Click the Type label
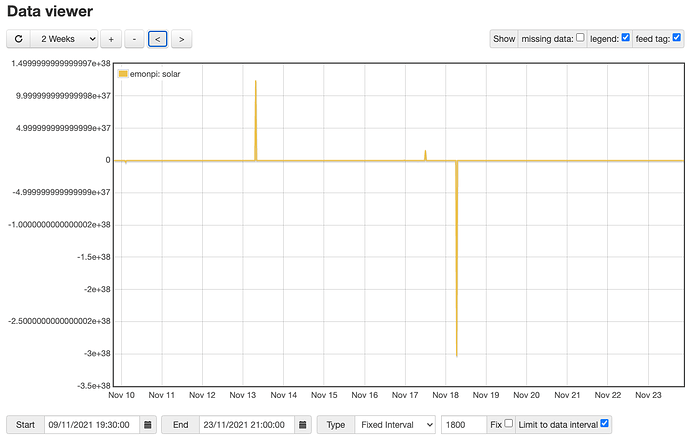The width and height of the screenshot is (690, 439). pos(335,425)
